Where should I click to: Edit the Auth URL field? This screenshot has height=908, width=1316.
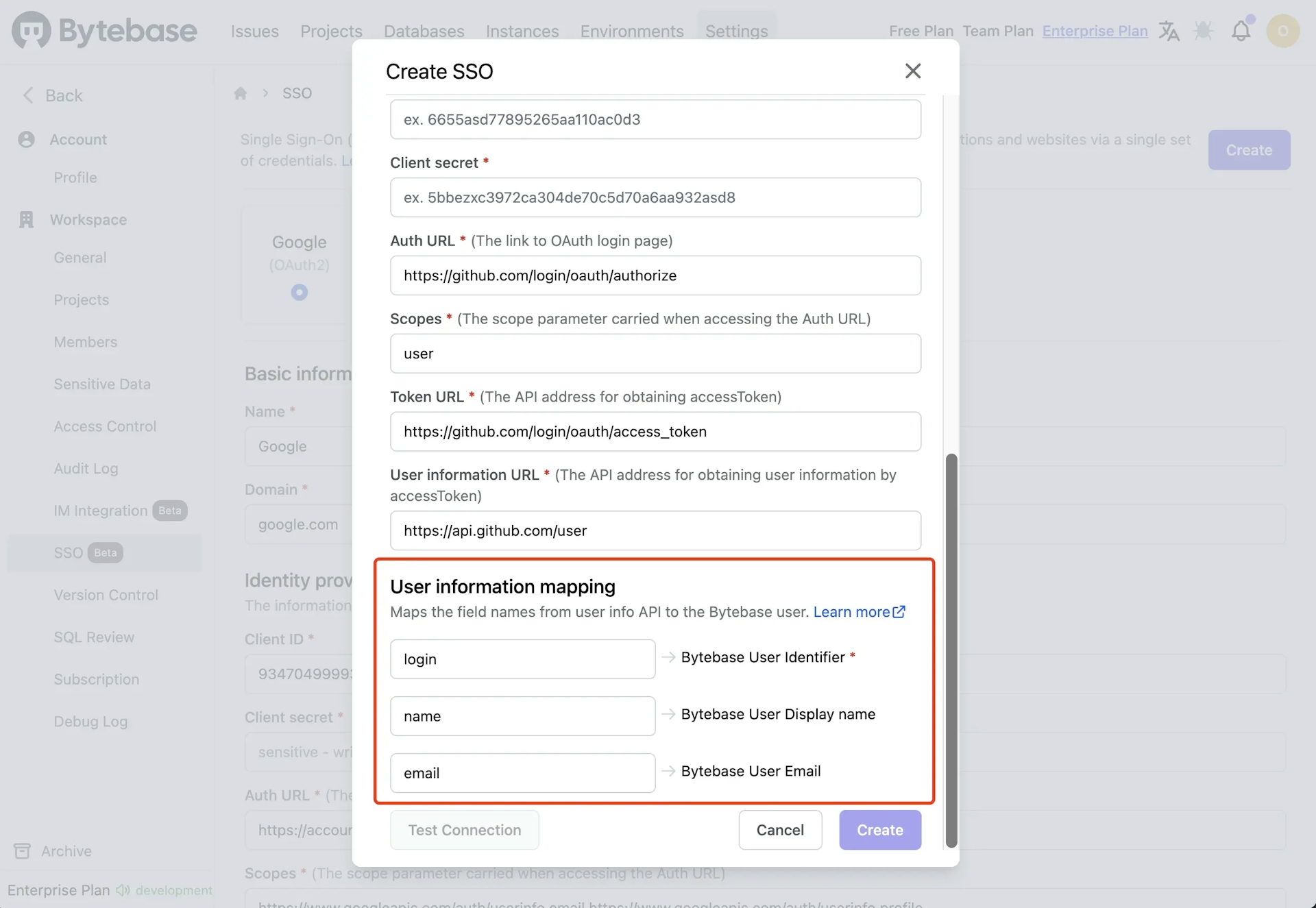tap(655, 275)
